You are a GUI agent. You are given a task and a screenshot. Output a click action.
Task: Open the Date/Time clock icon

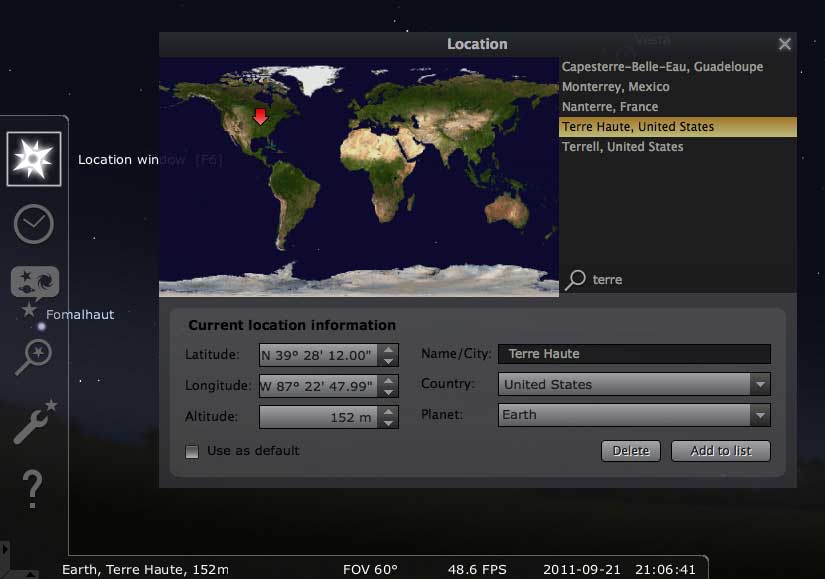click(x=33, y=224)
